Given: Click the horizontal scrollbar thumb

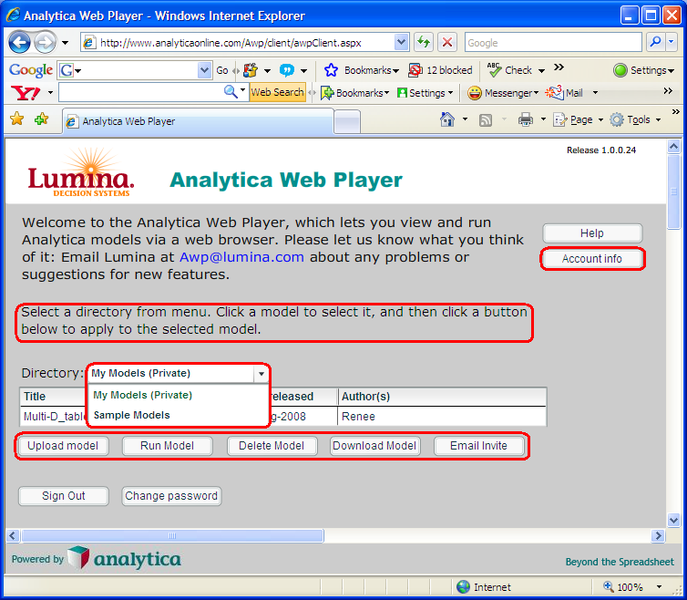Looking at the screenshot, I should pos(173,536).
